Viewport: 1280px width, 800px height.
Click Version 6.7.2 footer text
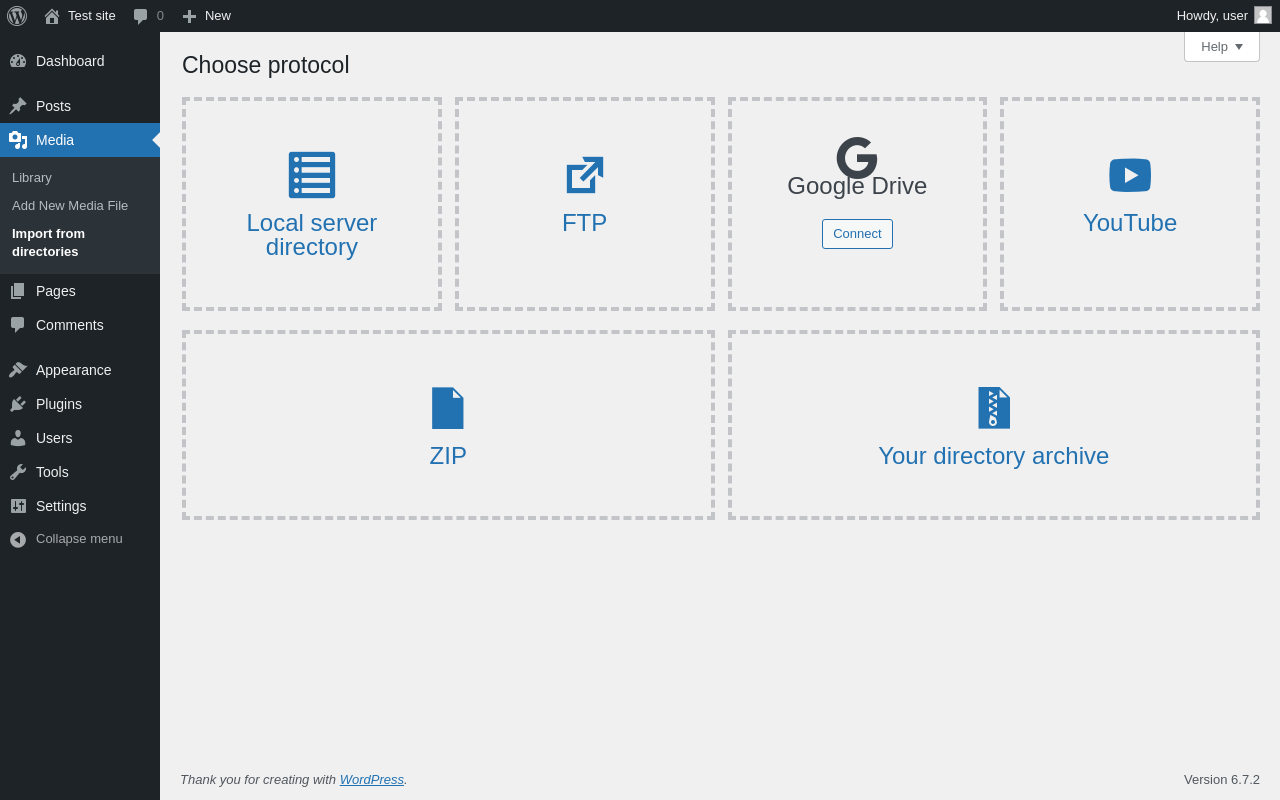[x=1222, y=780]
